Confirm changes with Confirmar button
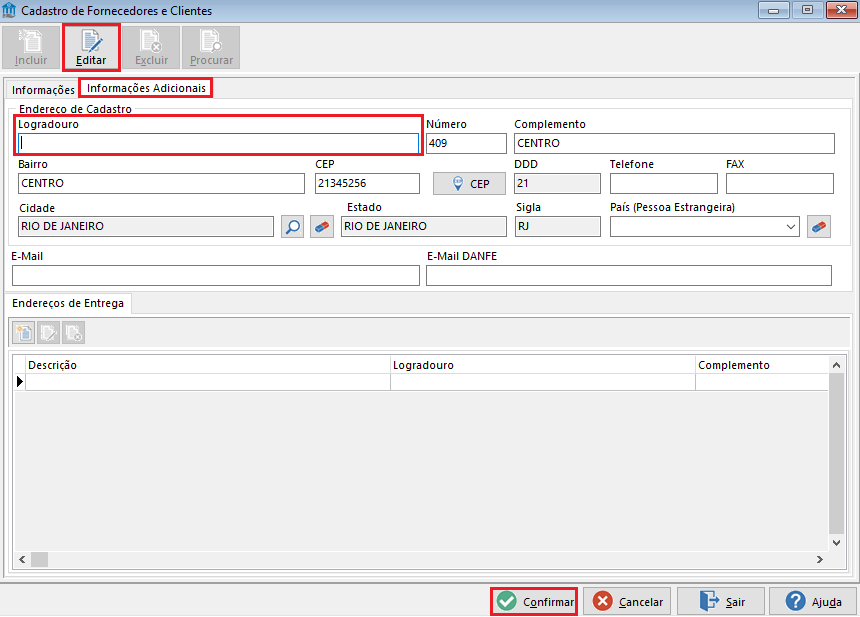860x617 pixels. pos(534,602)
